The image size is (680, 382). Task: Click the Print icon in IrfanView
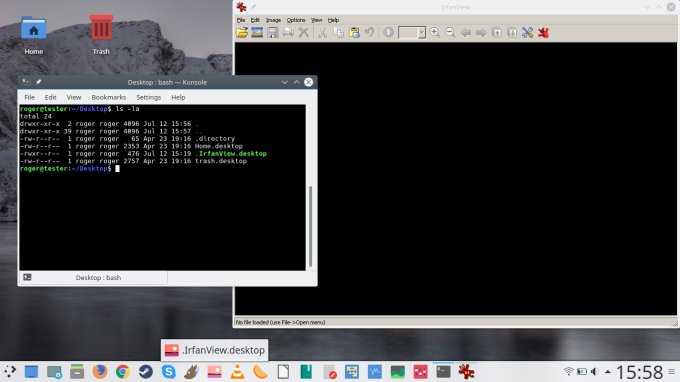pos(288,33)
